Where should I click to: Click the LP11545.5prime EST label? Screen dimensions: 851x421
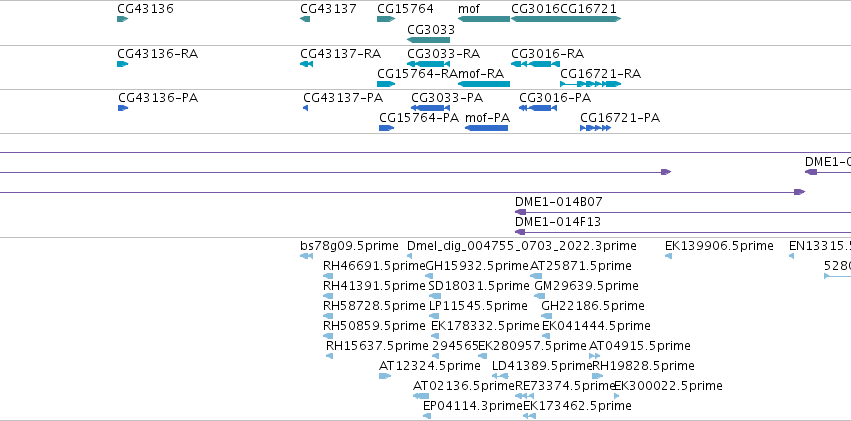coord(478,306)
